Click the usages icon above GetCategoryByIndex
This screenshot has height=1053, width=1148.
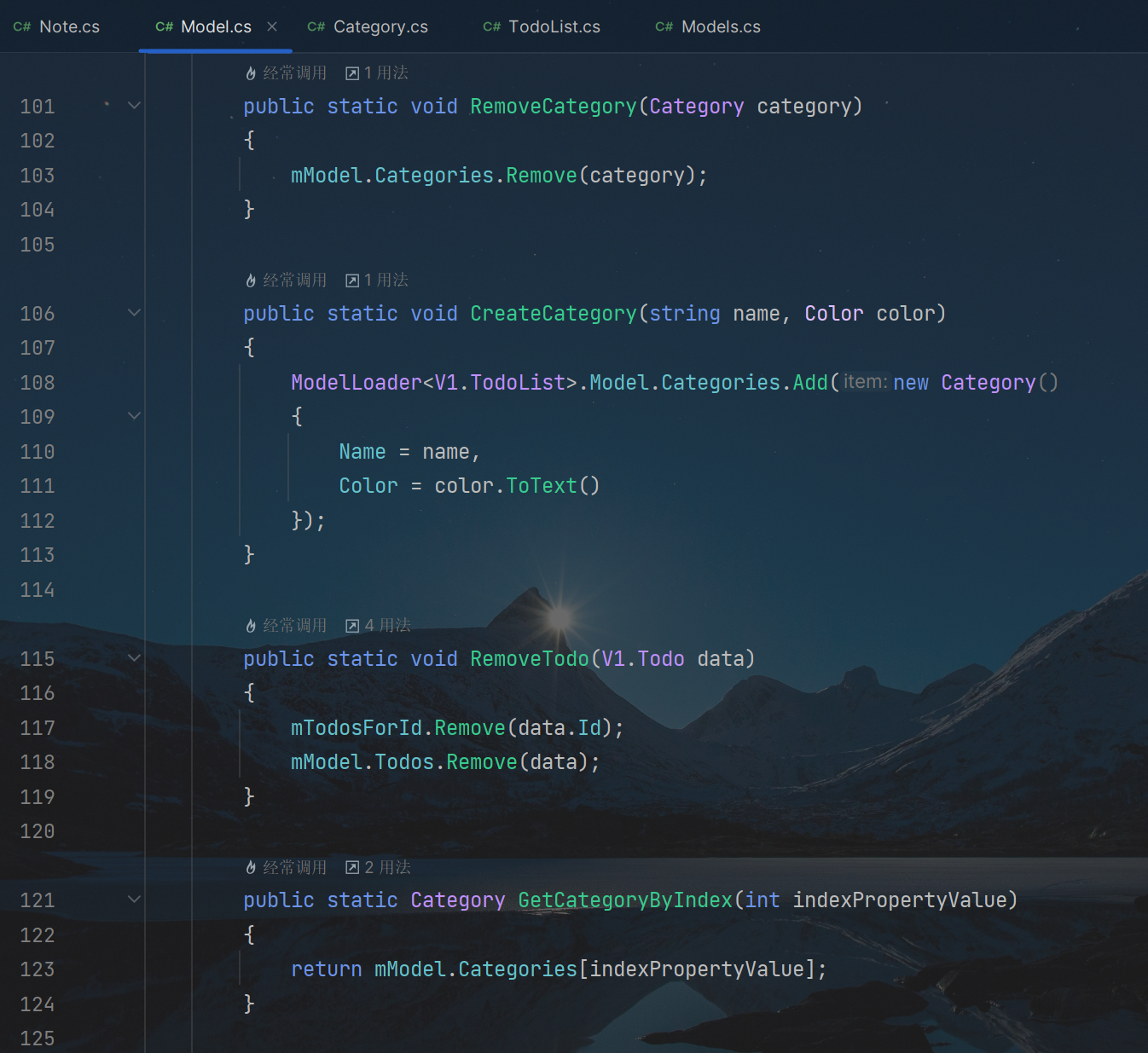coord(352,868)
